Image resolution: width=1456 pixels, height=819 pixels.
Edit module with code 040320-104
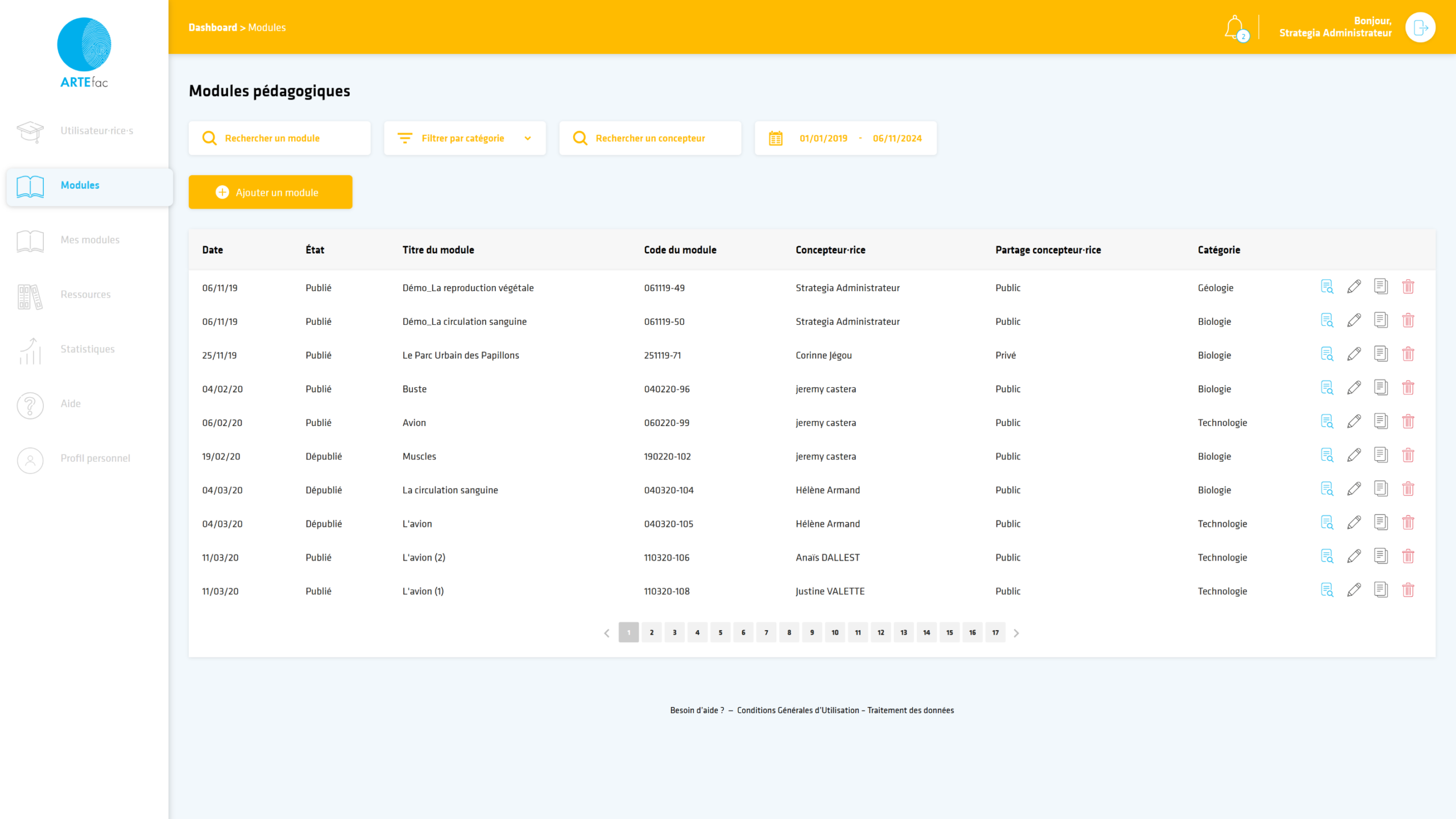pos(1354,489)
